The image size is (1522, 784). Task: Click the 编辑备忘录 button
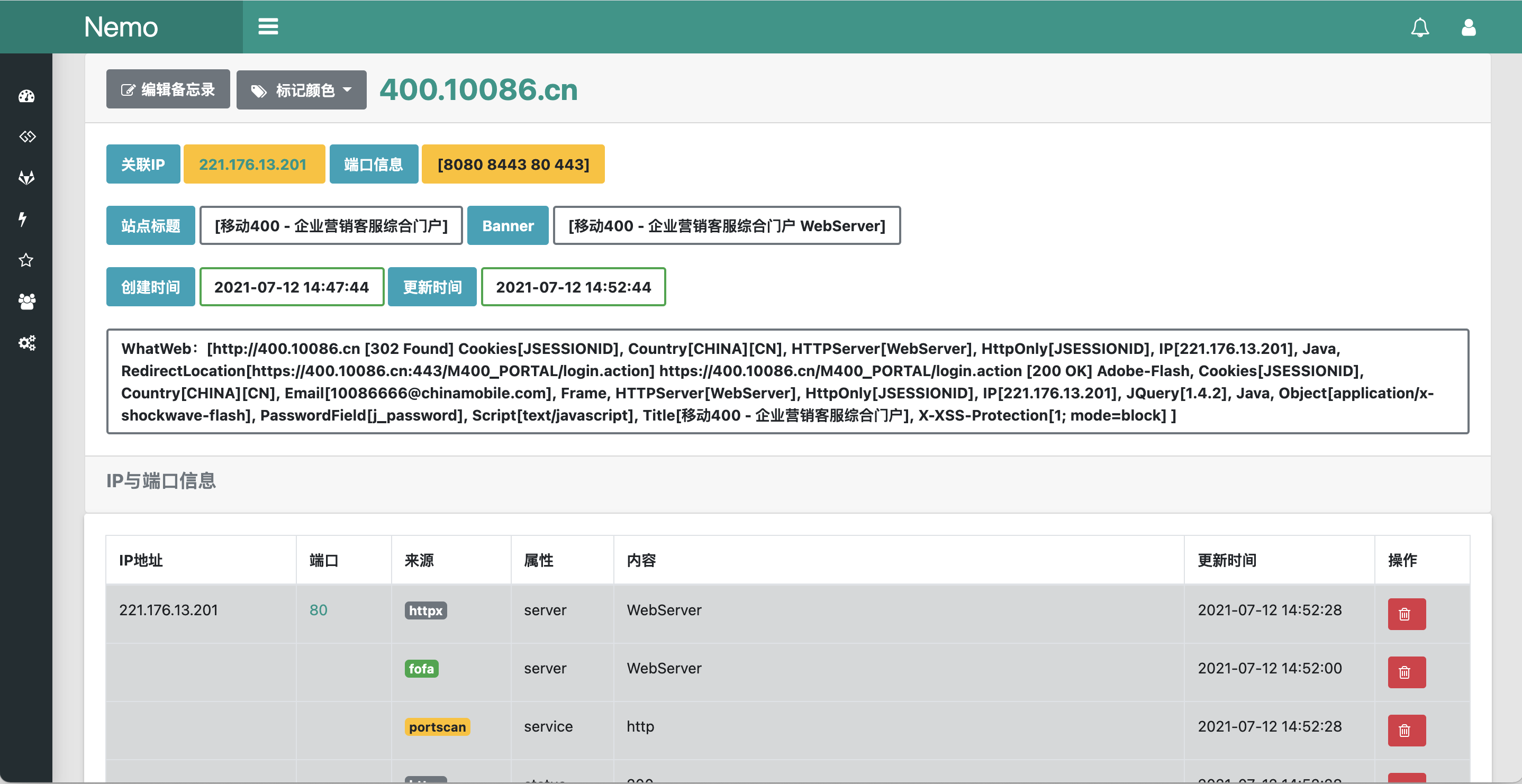click(x=168, y=89)
